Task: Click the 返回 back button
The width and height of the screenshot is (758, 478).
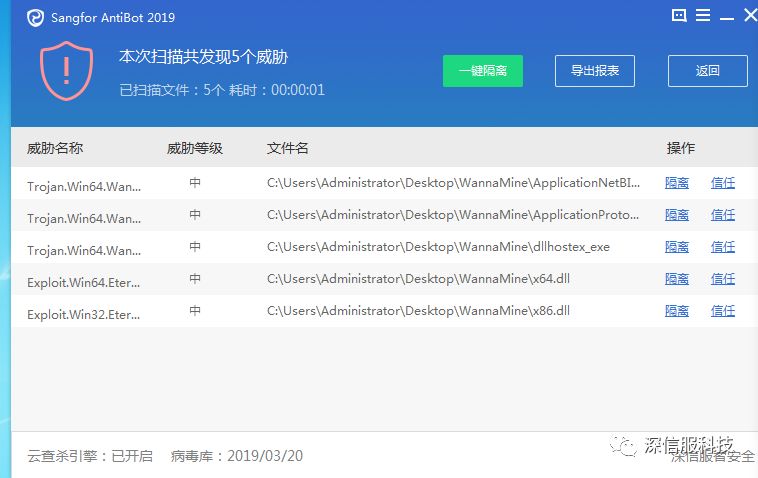Action: point(708,71)
